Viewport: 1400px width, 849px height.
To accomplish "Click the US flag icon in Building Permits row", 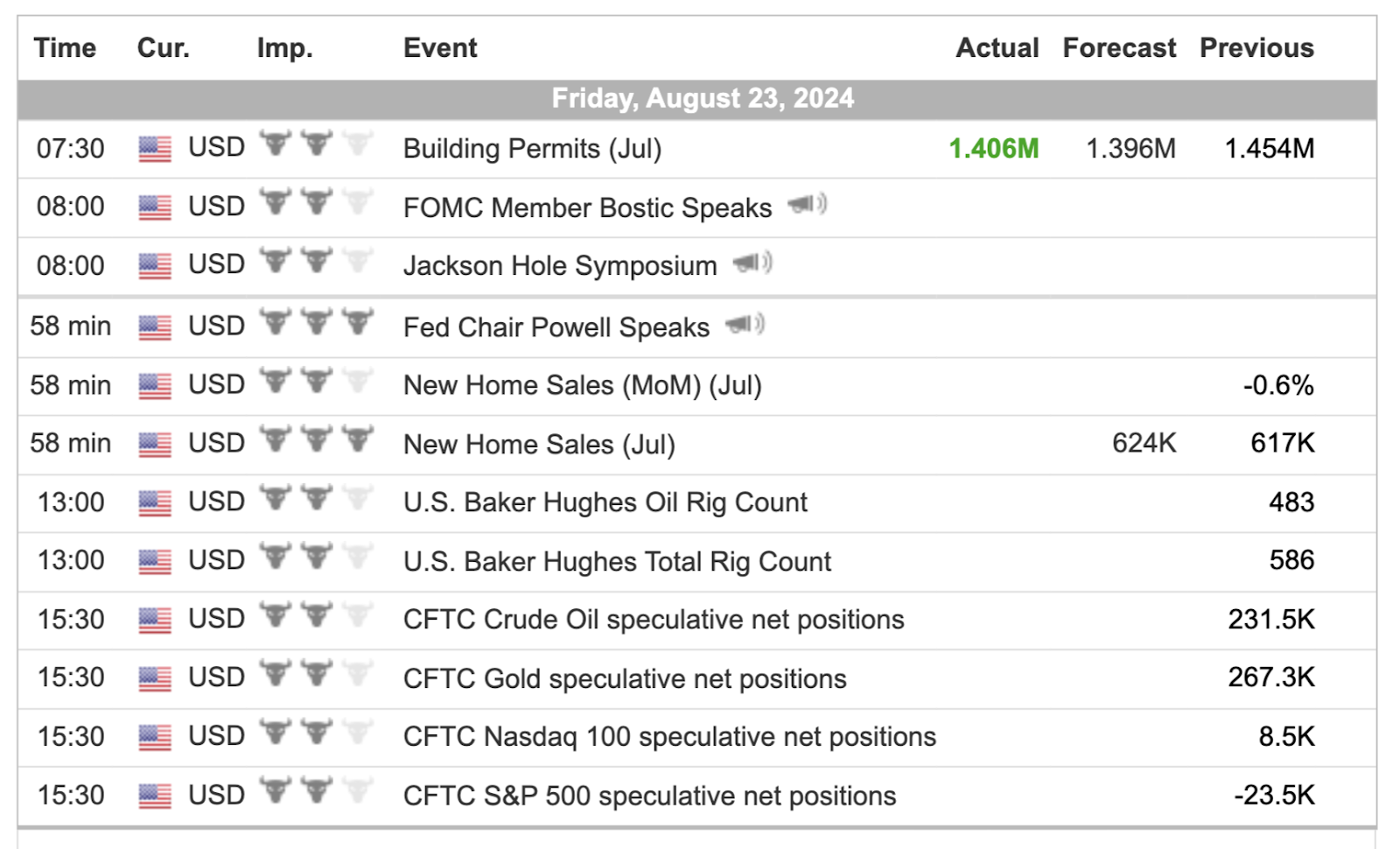I will click(155, 149).
